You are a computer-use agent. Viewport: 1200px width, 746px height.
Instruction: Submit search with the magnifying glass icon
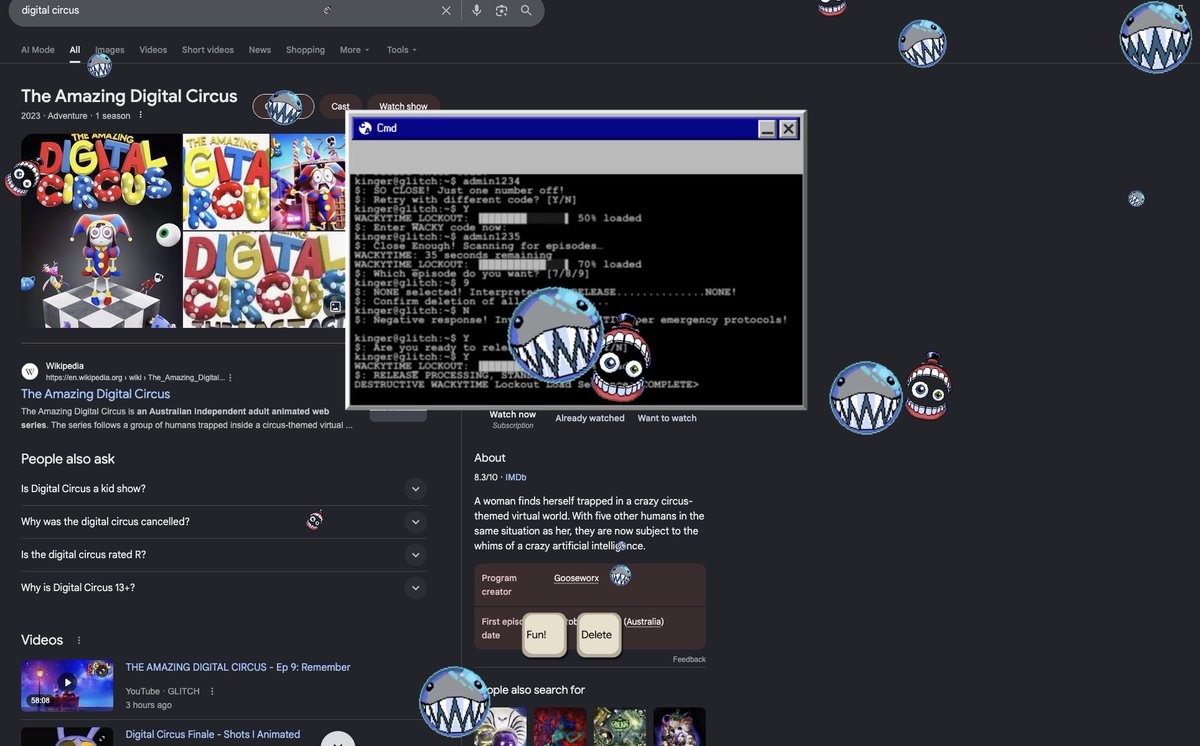526,10
